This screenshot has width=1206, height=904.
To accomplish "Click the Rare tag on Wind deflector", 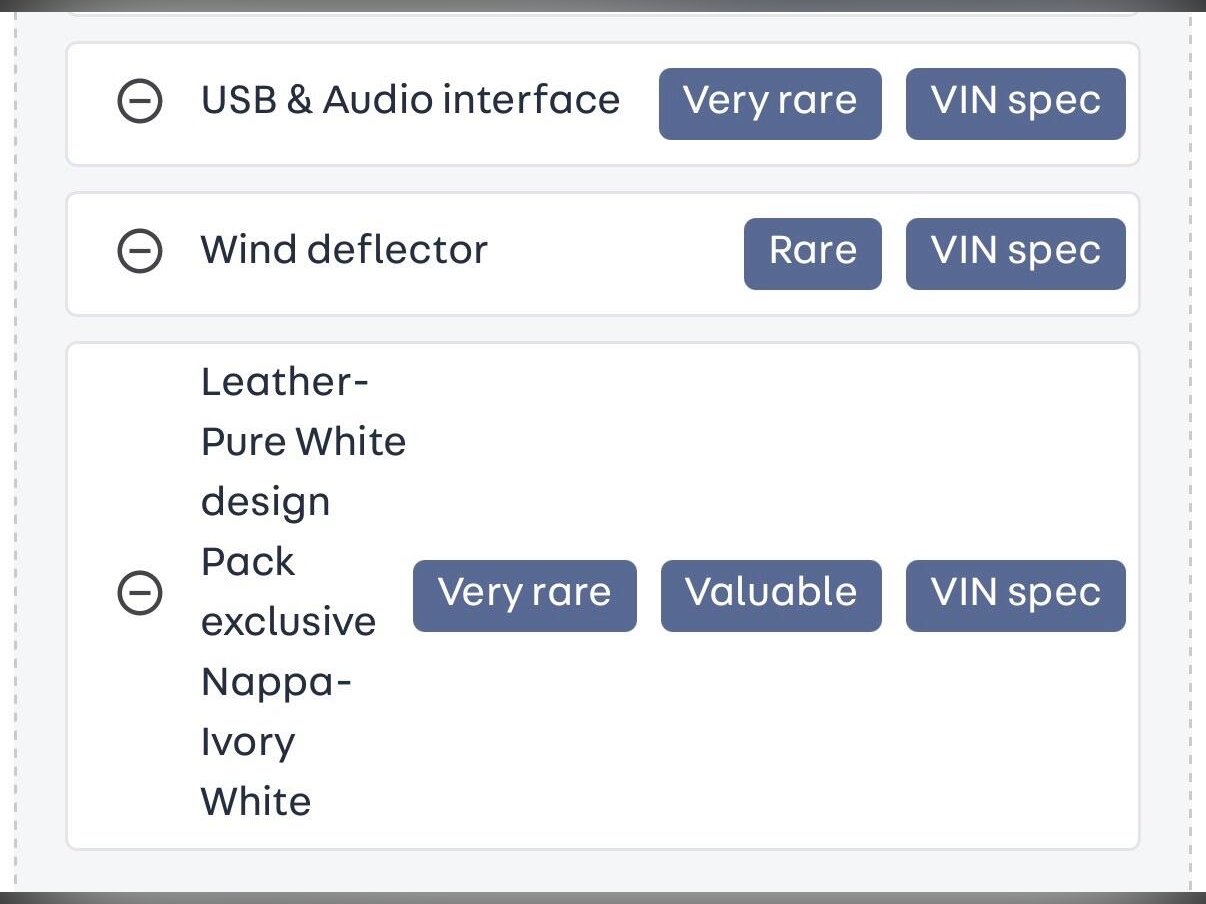I will tap(812, 252).
